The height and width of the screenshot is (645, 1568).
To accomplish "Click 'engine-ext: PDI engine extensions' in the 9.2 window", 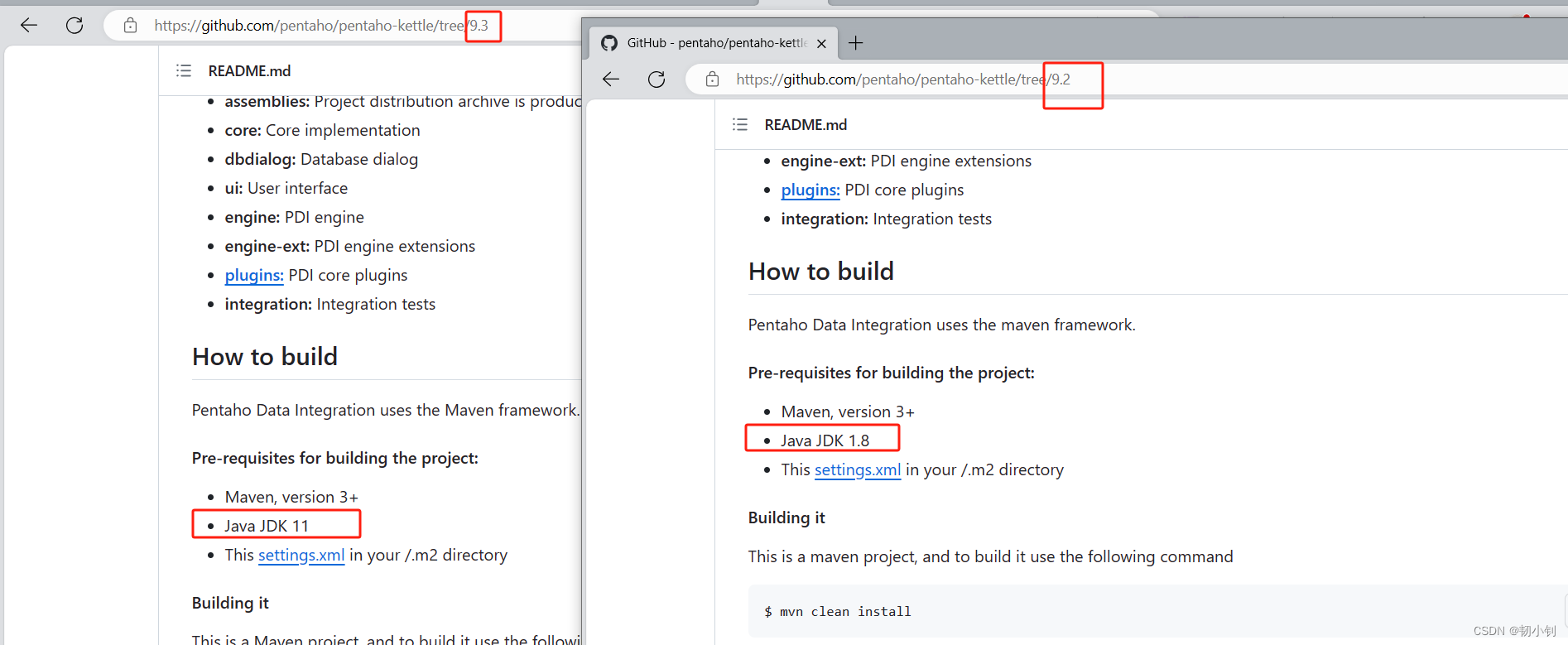I will tap(906, 161).
